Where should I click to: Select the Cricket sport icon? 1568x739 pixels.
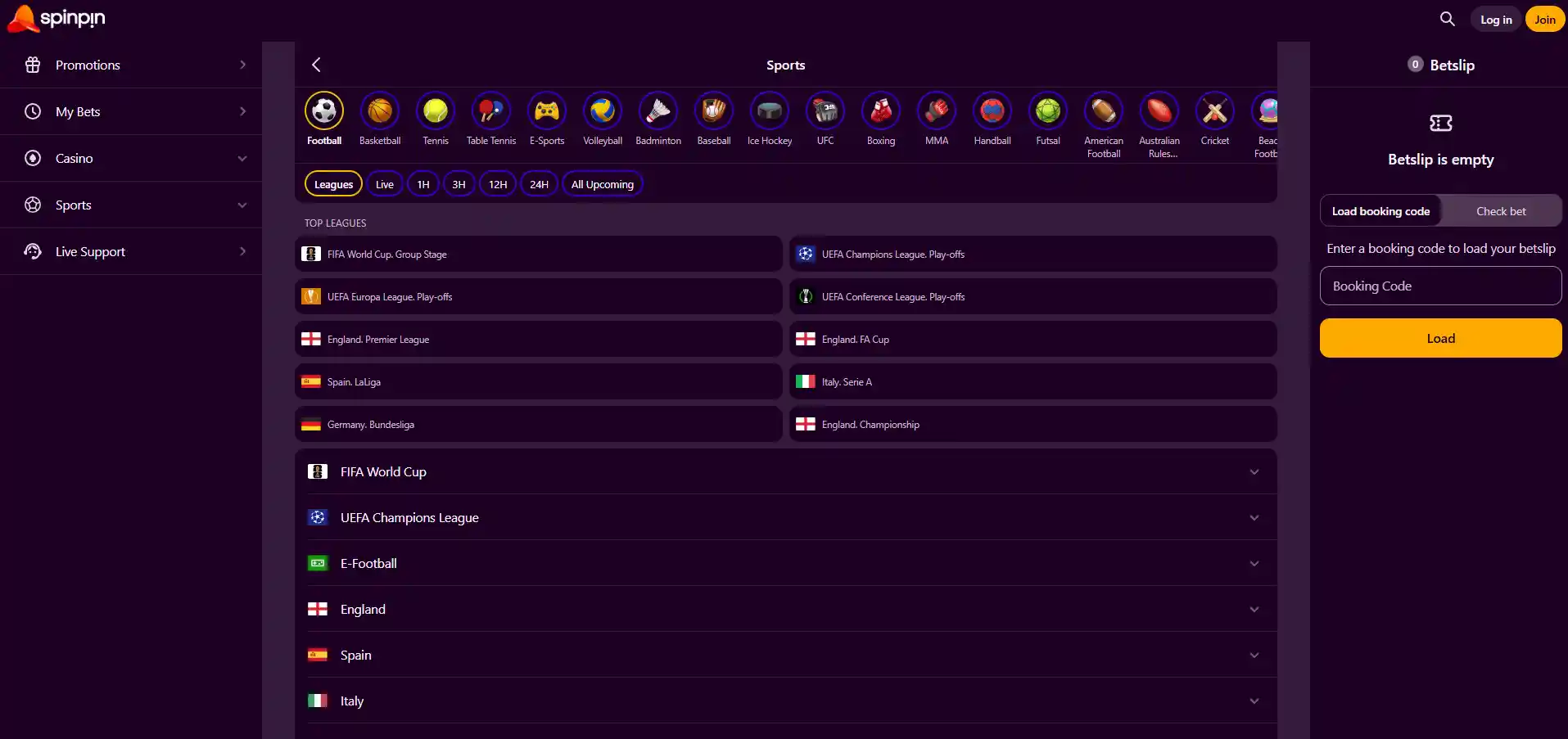(x=1215, y=110)
